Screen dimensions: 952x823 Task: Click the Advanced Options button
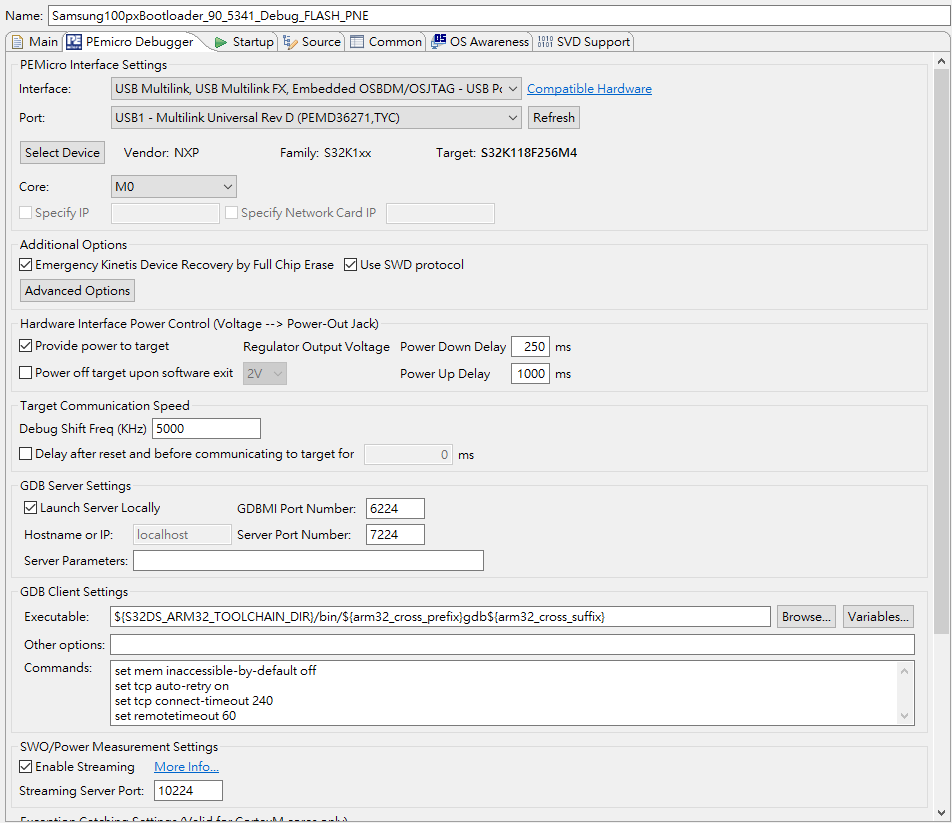(x=76, y=290)
